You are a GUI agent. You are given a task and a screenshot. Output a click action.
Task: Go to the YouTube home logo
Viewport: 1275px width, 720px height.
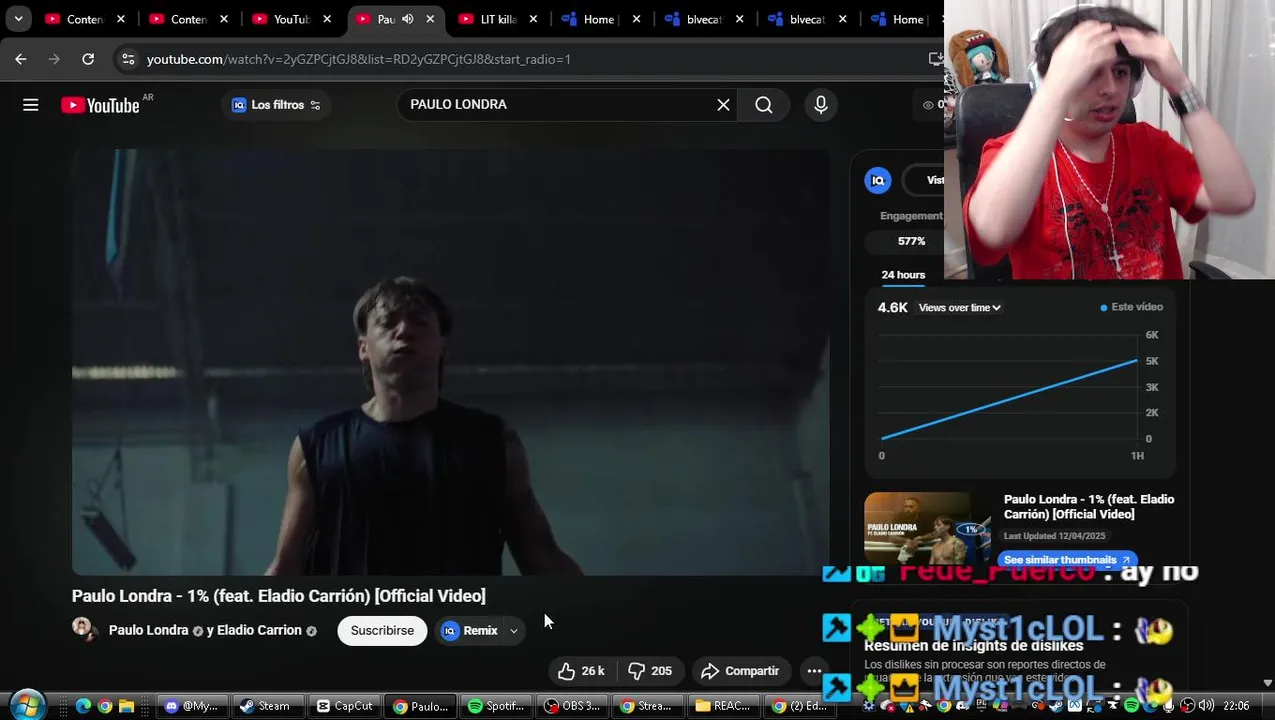click(x=100, y=105)
